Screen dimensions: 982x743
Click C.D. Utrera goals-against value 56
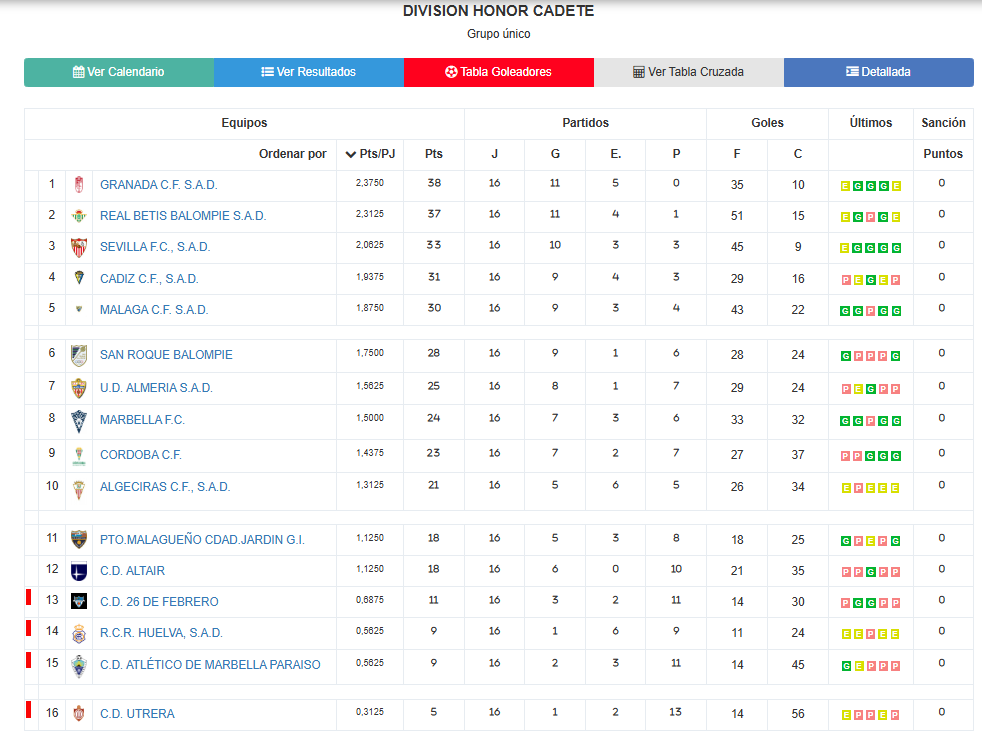(x=798, y=714)
